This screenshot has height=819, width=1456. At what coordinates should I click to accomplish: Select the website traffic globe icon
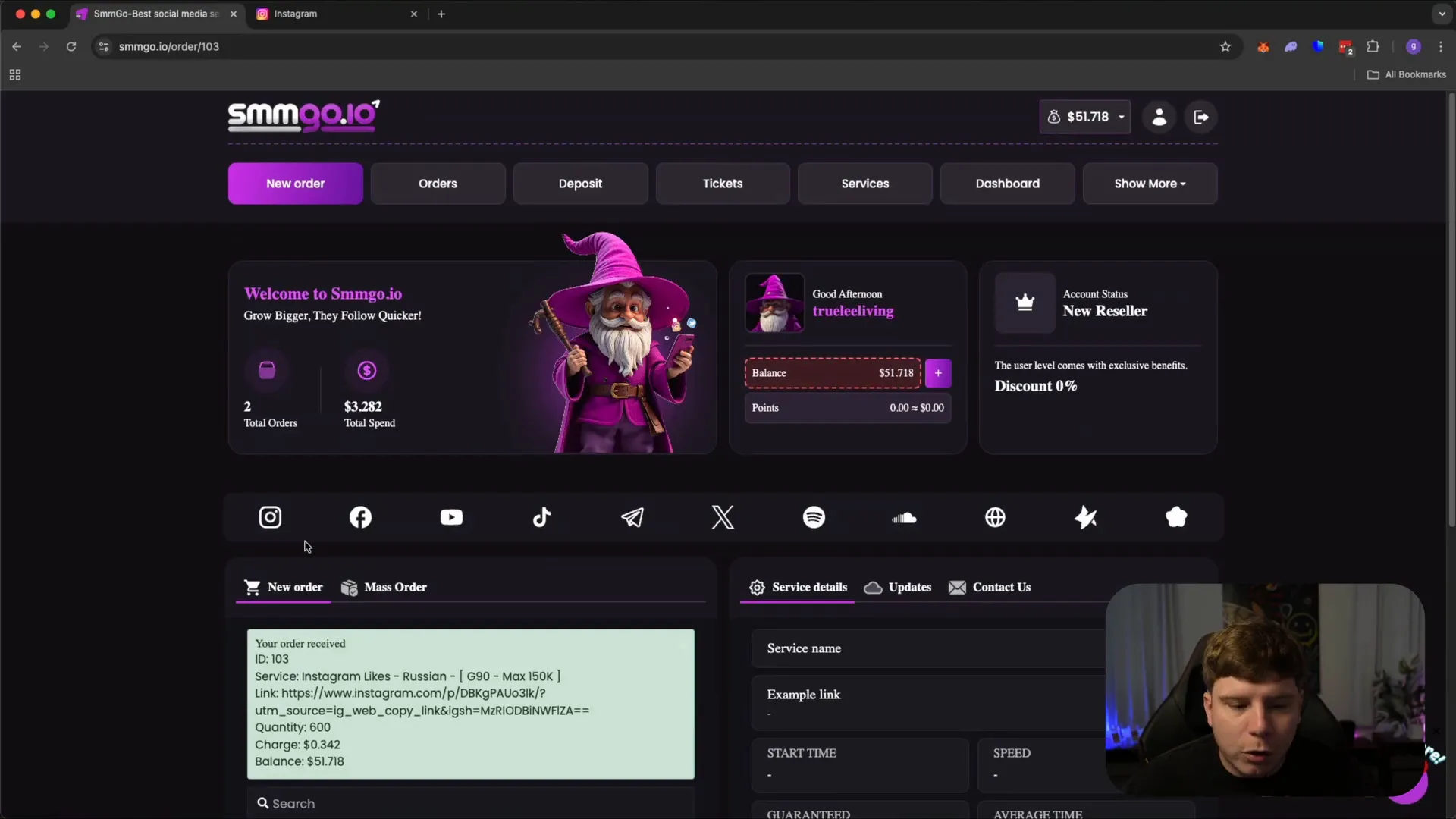click(x=995, y=517)
